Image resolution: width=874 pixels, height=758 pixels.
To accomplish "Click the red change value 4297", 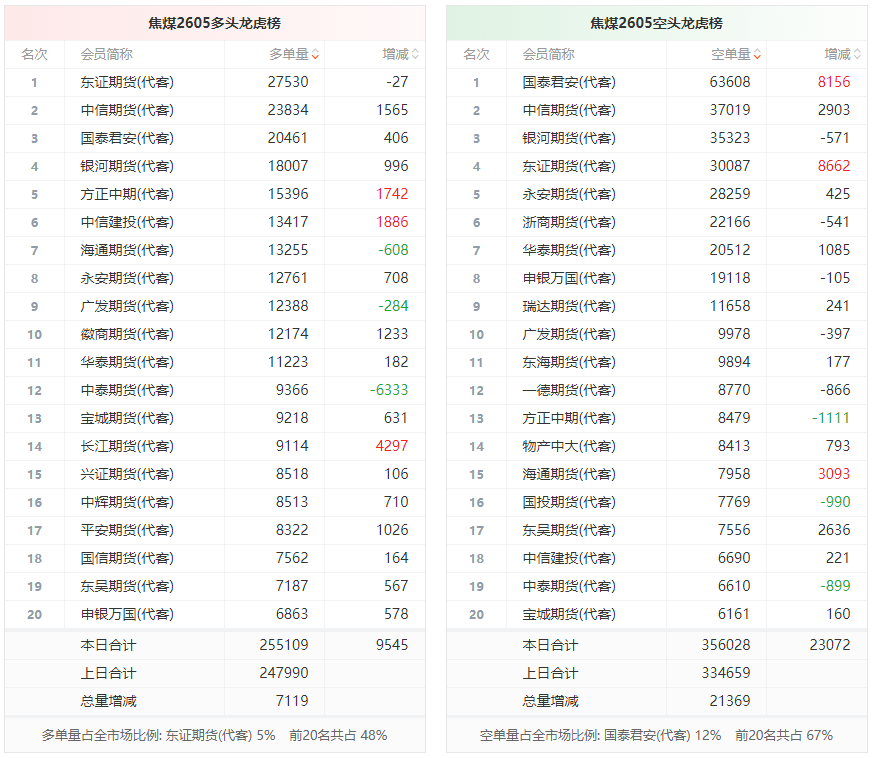I will pyautogui.click(x=392, y=446).
